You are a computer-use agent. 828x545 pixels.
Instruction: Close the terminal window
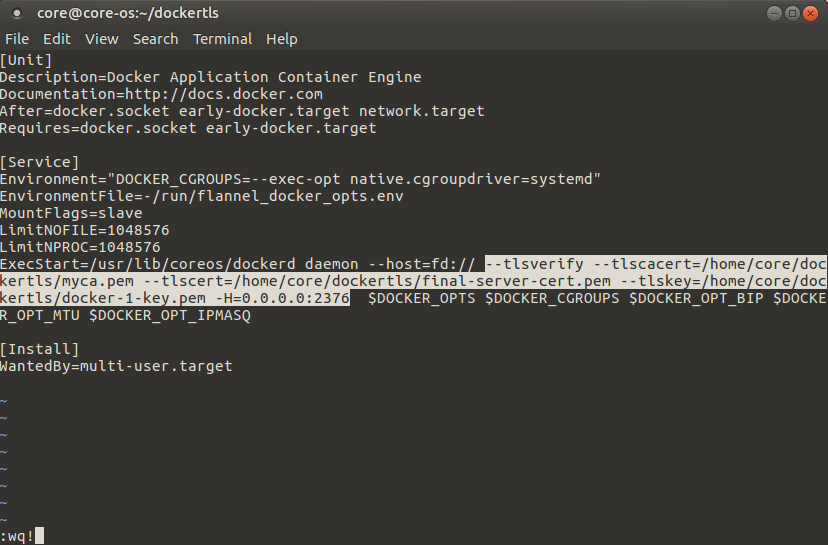point(810,13)
